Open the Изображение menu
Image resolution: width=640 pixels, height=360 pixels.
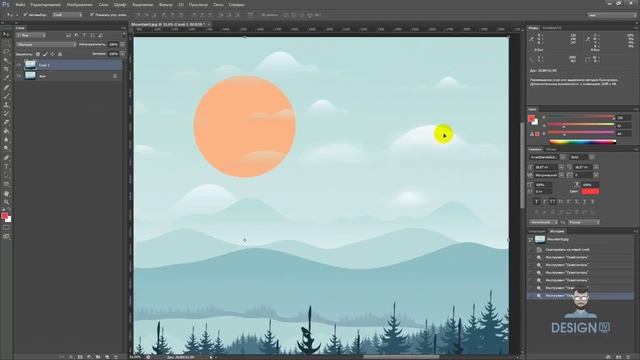tap(80, 4)
